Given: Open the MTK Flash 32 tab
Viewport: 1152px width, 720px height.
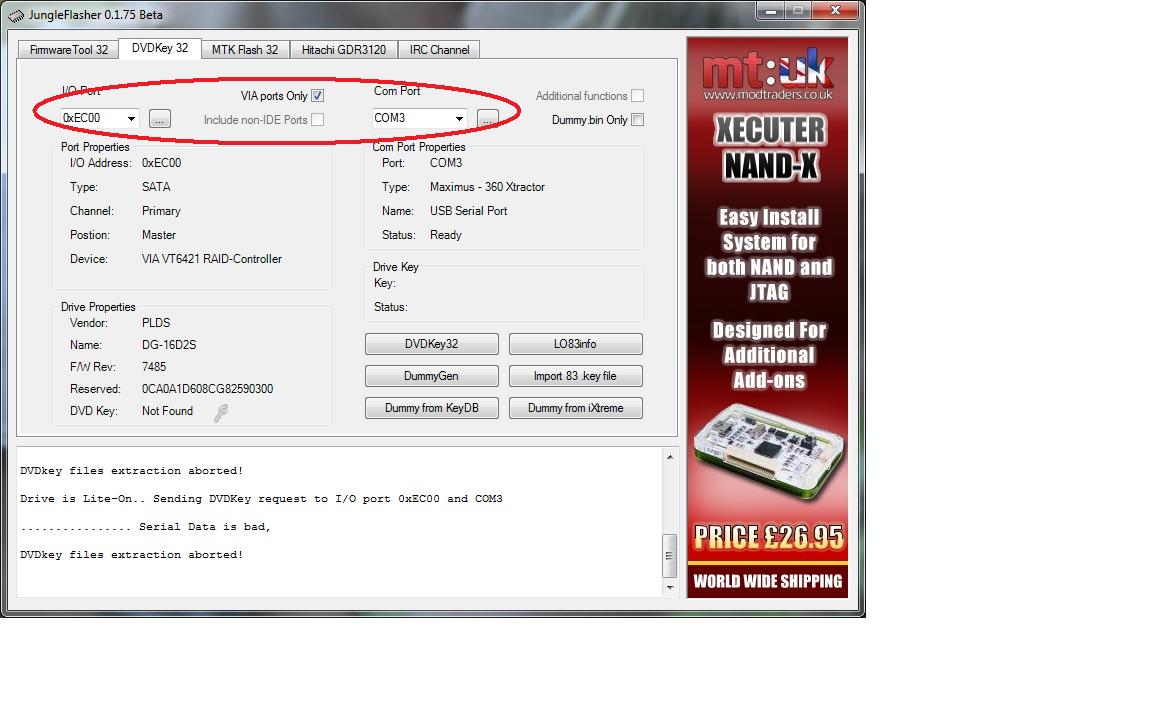Looking at the screenshot, I should tap(245, 49).
